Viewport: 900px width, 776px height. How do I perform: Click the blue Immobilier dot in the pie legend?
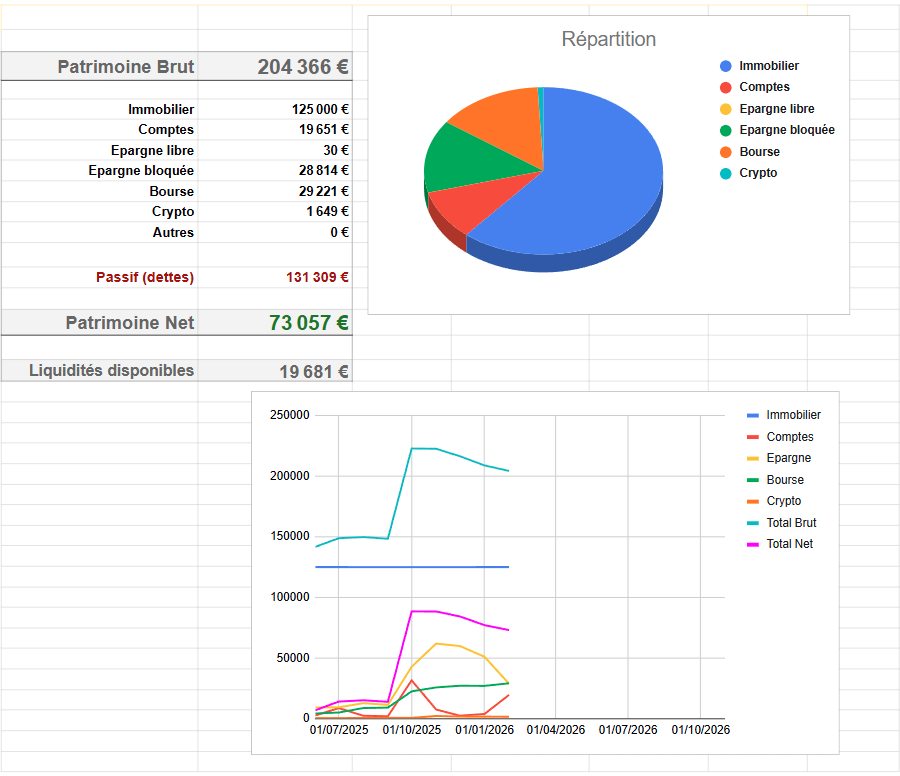point(726,66)
